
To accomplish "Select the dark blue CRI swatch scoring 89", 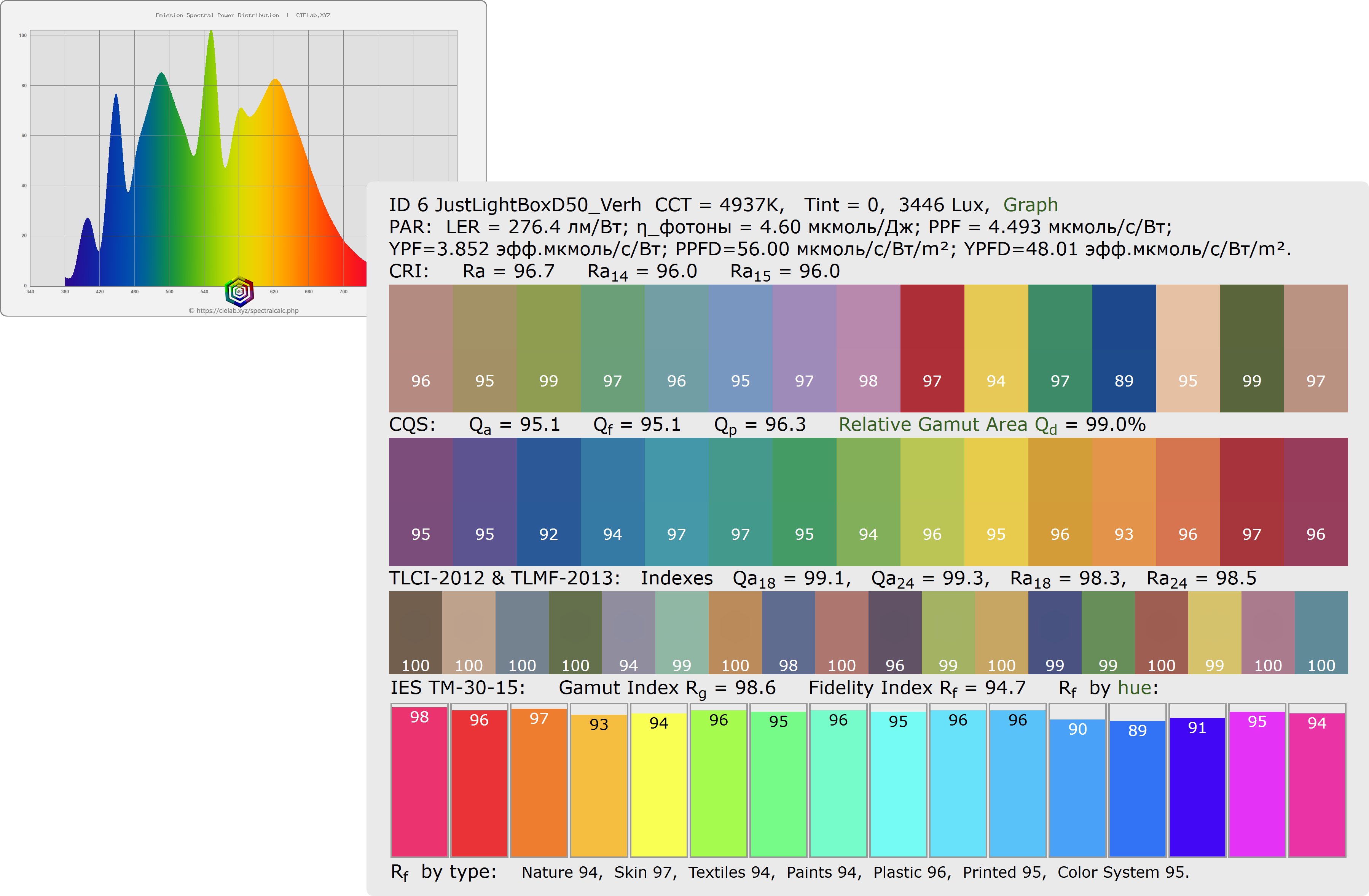I will [x=1124, y=348].
